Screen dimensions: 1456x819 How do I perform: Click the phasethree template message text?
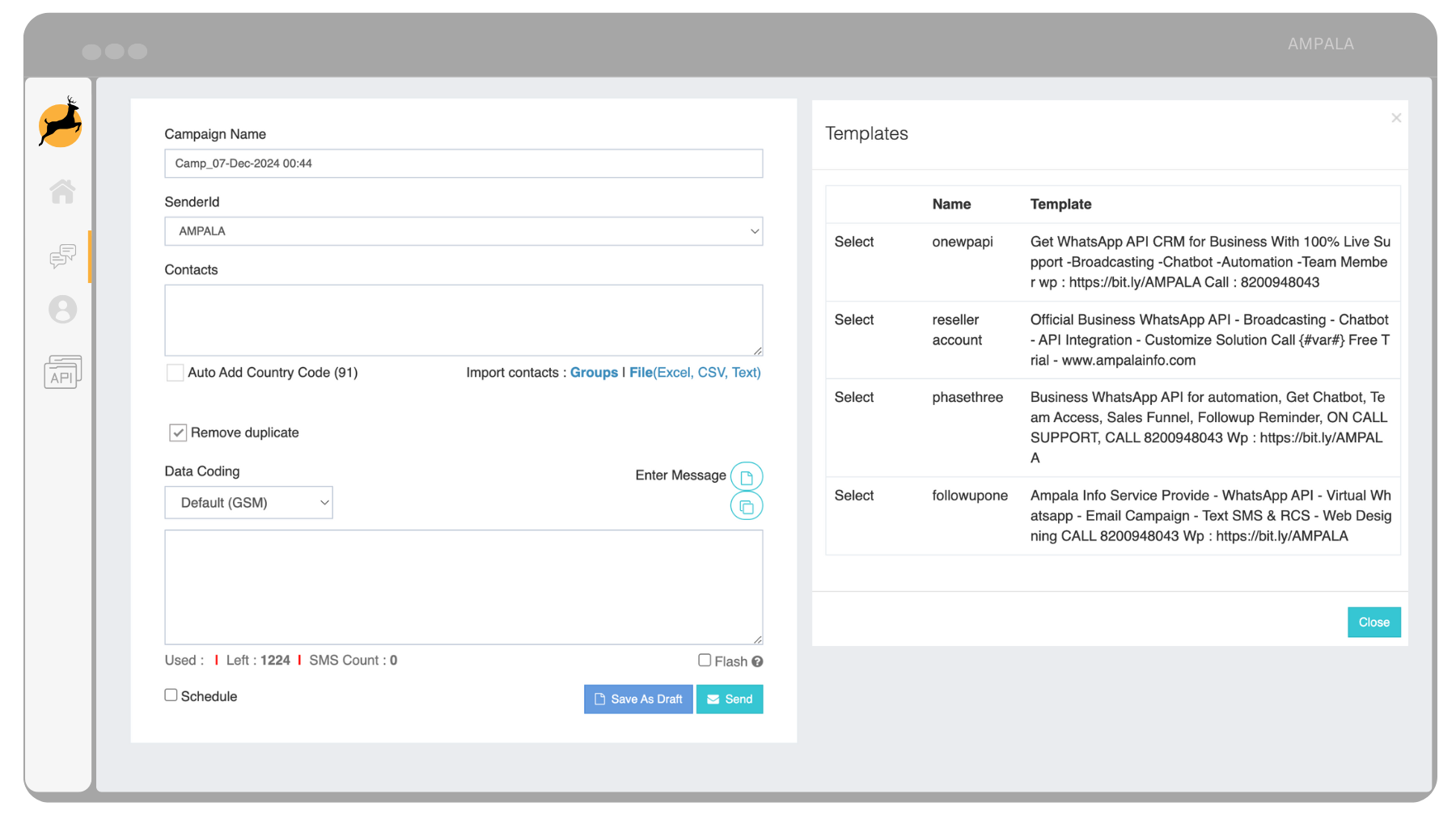pos(1208,428)
